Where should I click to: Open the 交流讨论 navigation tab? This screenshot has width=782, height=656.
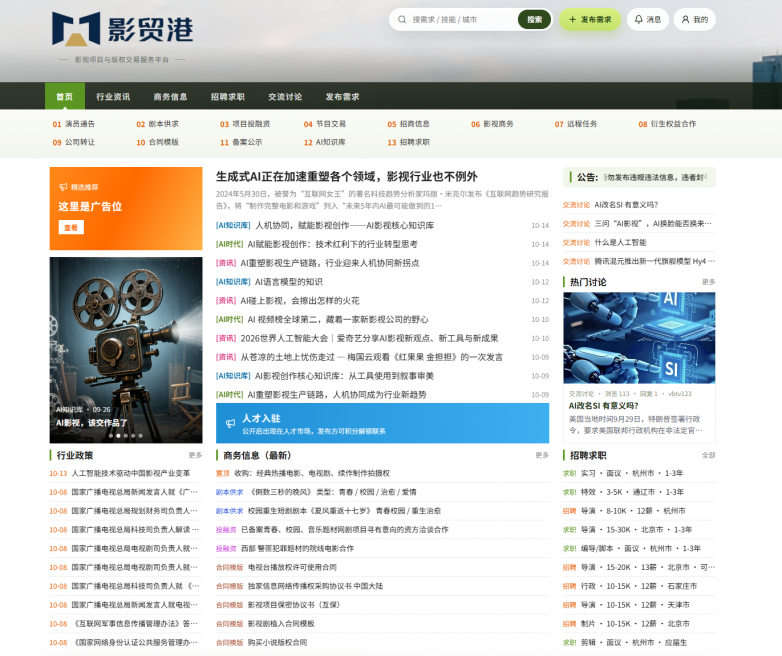point(285,96)
